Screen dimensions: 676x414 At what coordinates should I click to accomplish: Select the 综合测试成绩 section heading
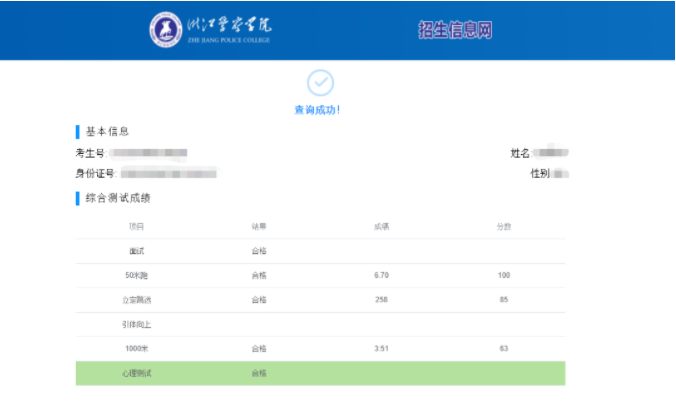pos(118,198)
